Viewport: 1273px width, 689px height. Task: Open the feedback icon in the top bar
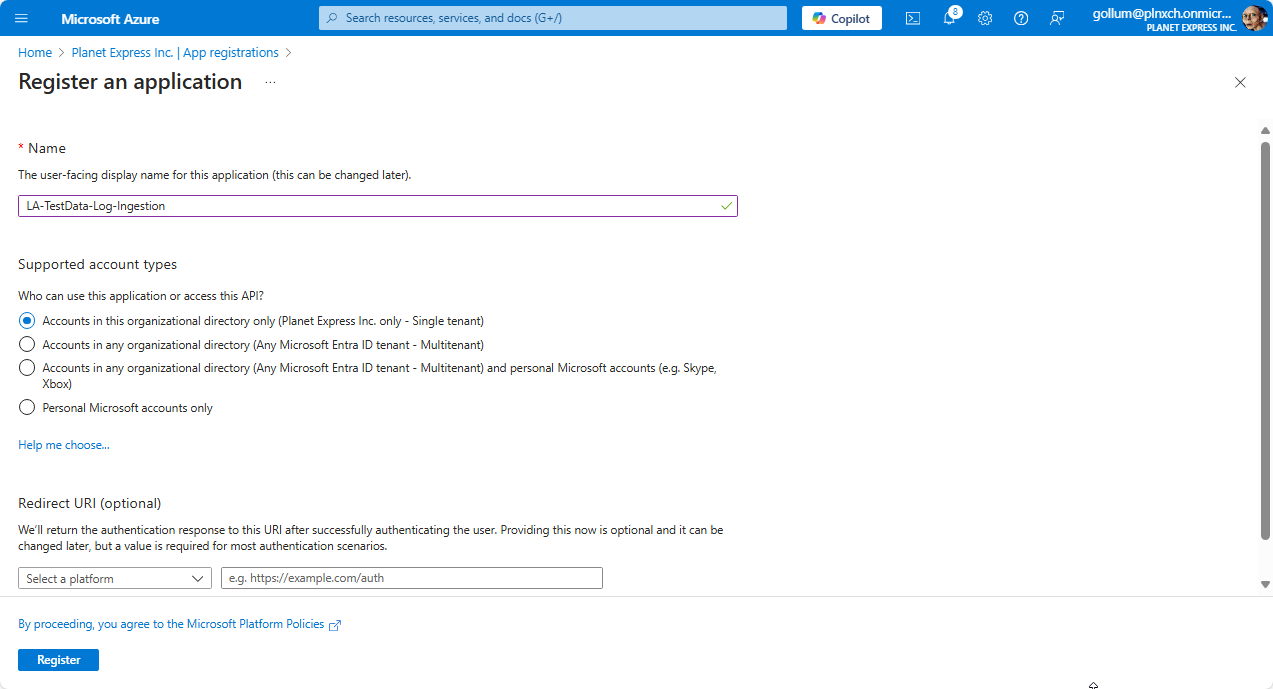coord(1056,18)
